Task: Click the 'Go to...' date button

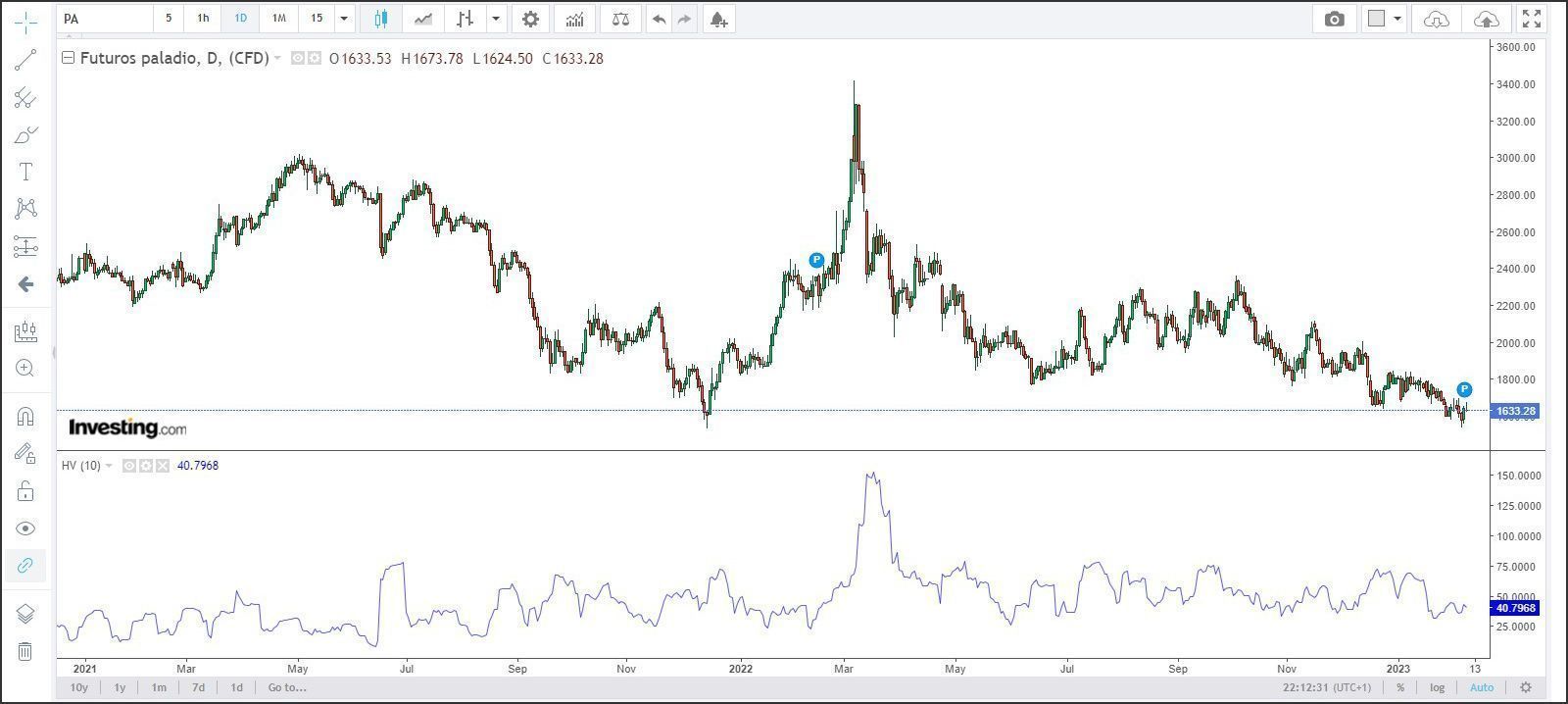Action: (287, 687)
